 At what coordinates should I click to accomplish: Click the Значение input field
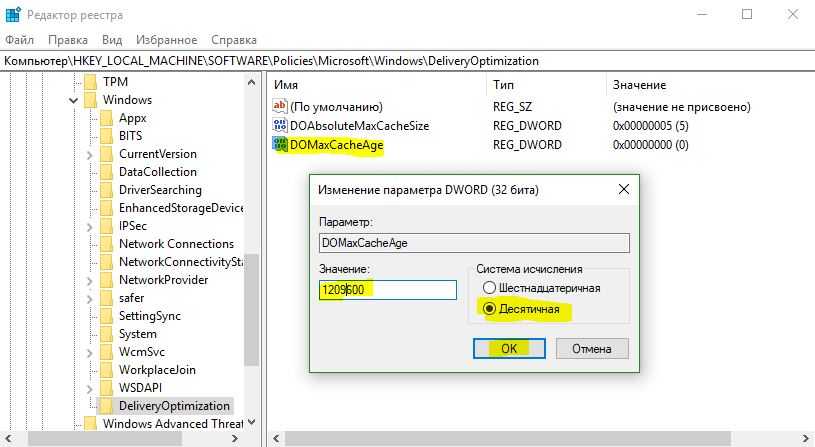pos(387,290)
